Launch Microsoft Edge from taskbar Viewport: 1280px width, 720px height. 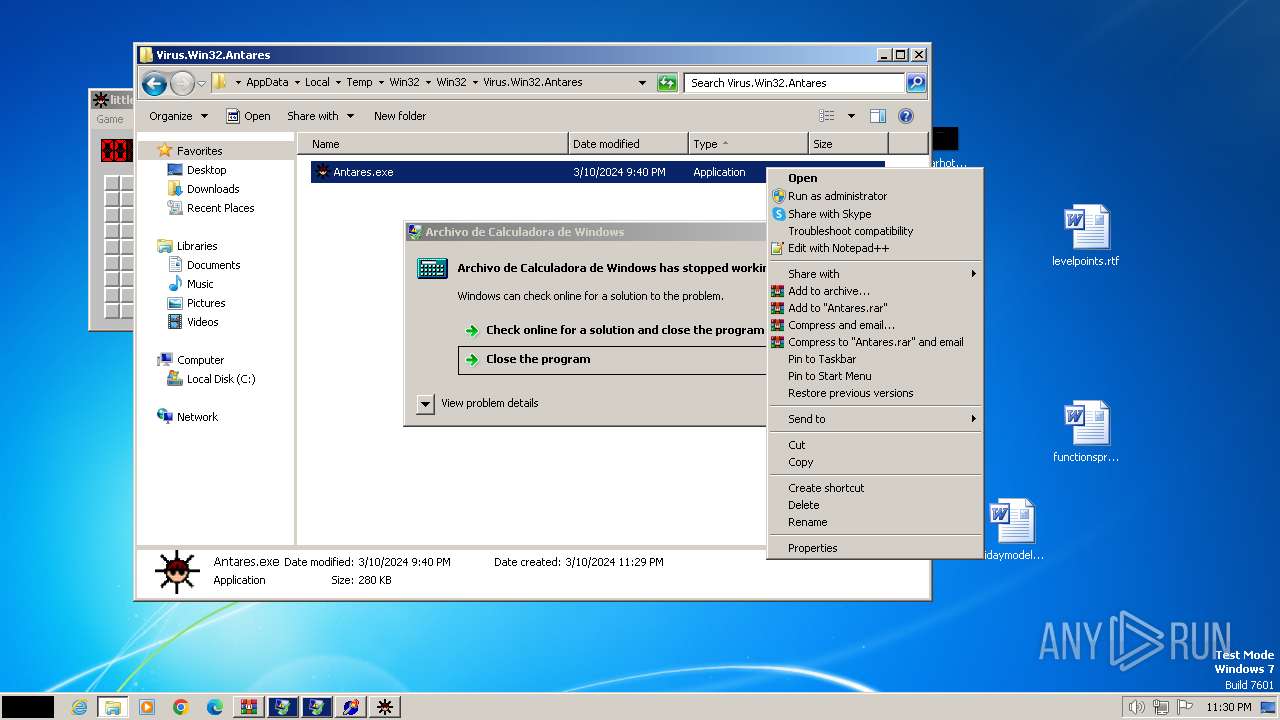215,707
